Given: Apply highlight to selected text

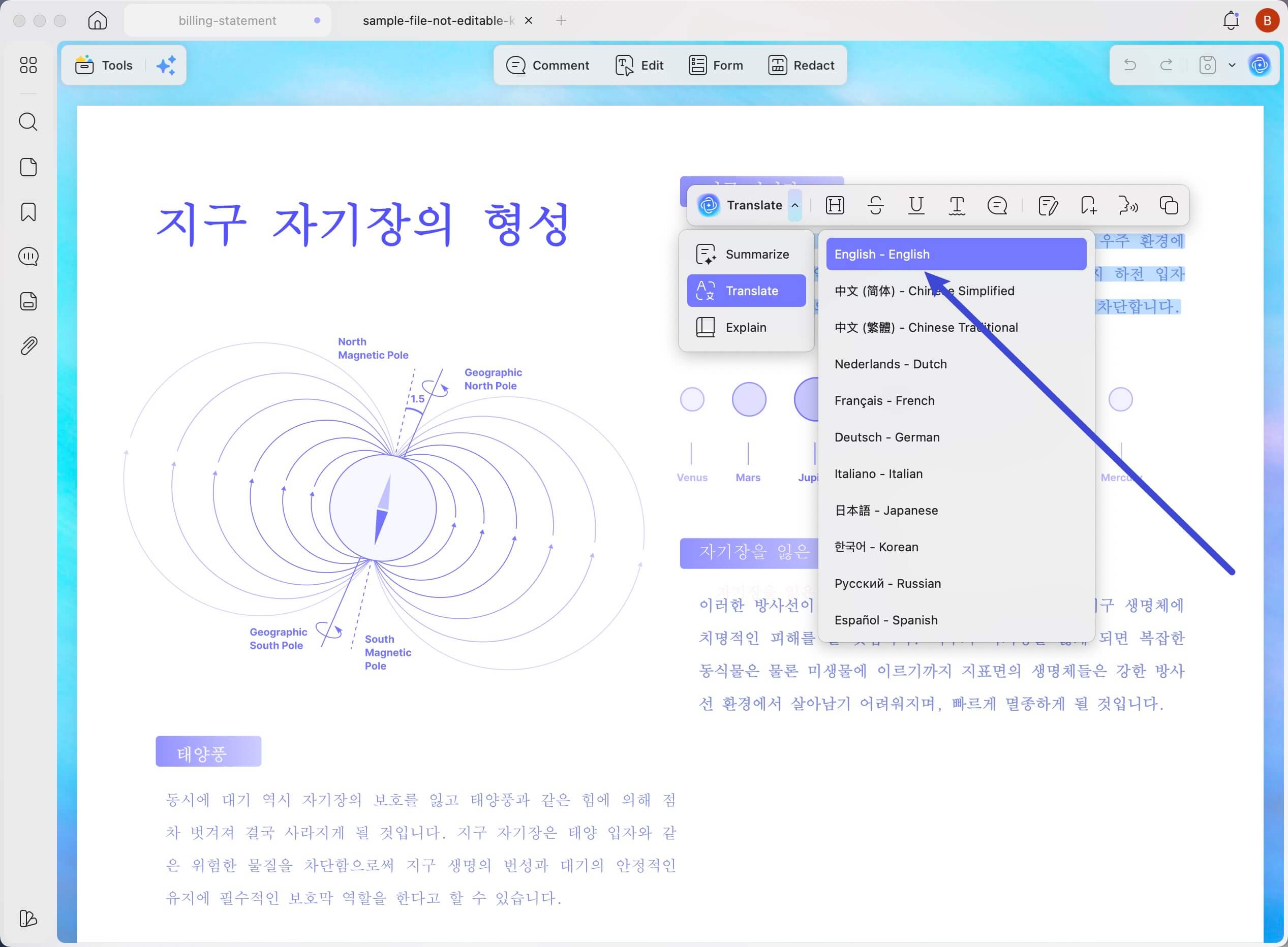Looking at the screenshot, I should (835, 205).
